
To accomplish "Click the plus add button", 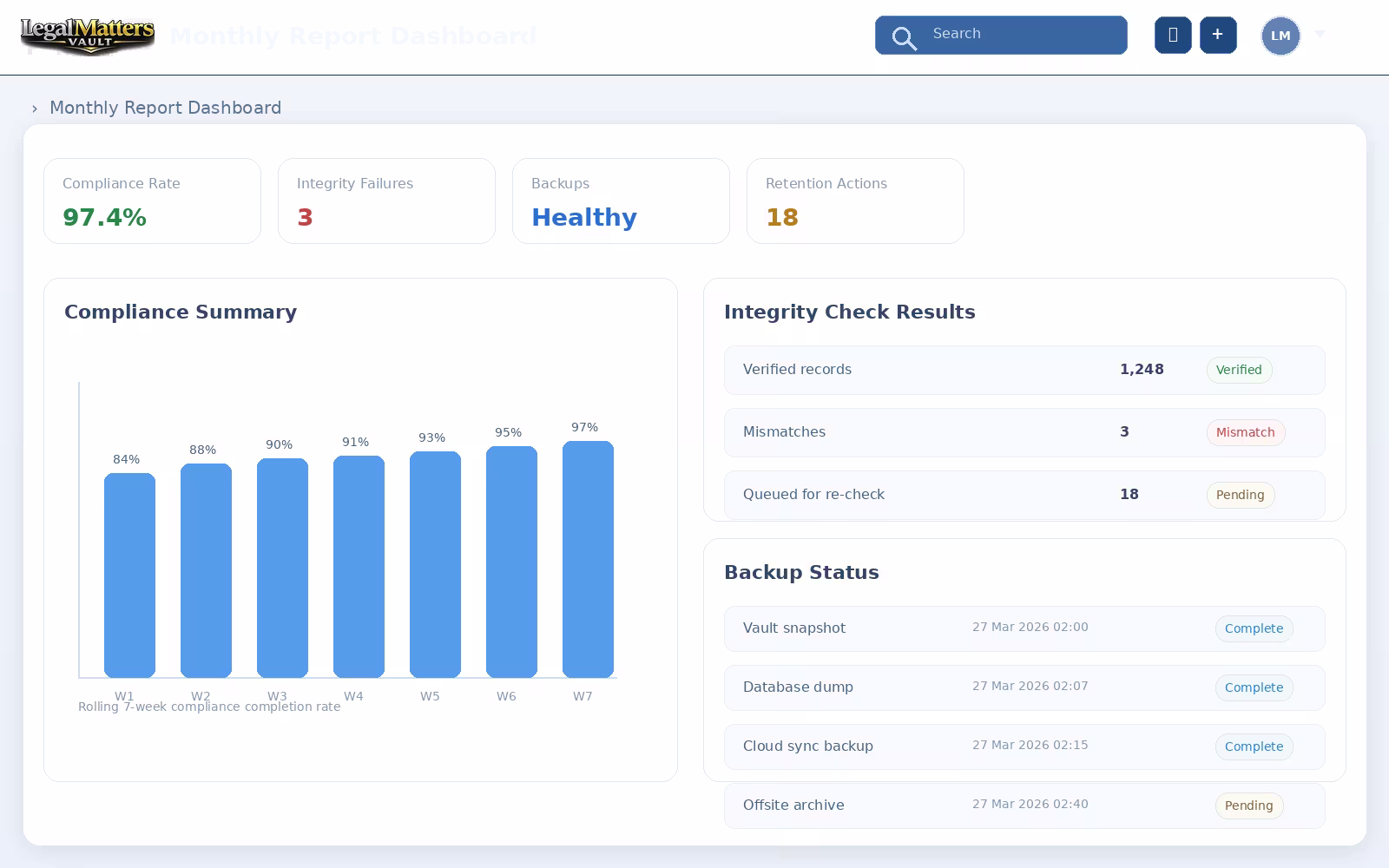I will pos(1218,35).
